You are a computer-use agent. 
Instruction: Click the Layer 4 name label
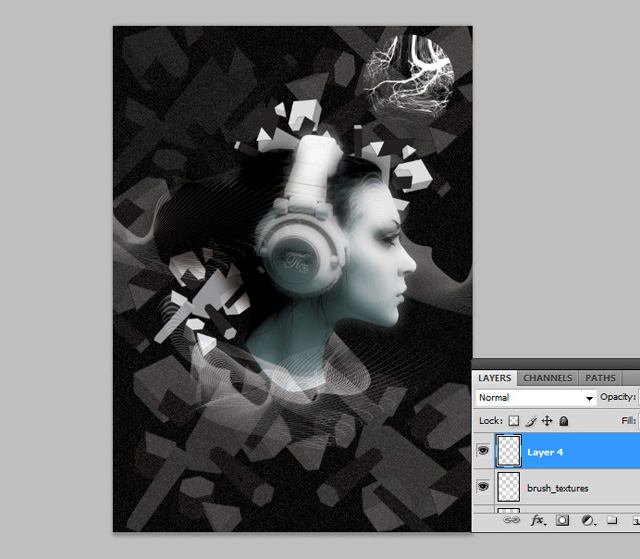pyautogui.click(x=546, y=453)
